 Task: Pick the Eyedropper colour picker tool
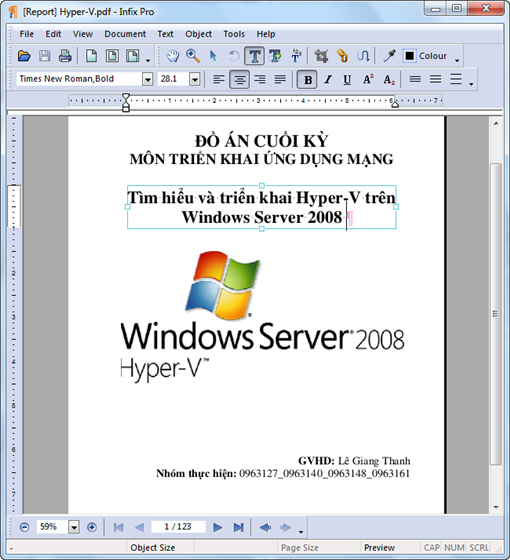pos(389,56)
